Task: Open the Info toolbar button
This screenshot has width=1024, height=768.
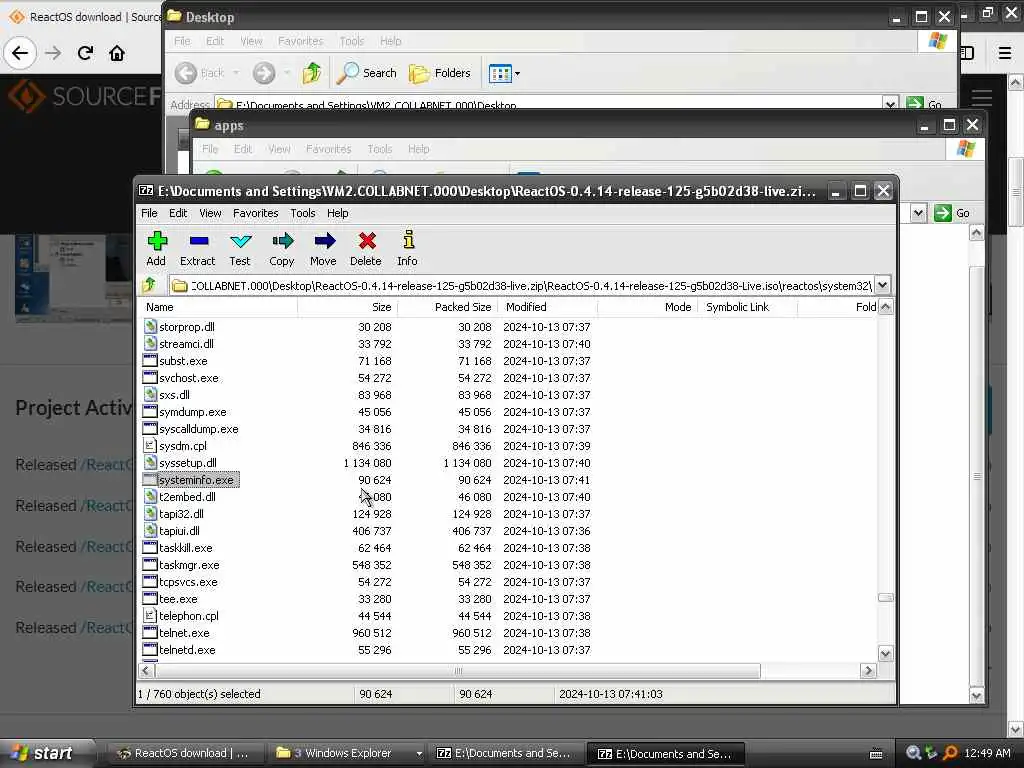Action: (407, 249)
